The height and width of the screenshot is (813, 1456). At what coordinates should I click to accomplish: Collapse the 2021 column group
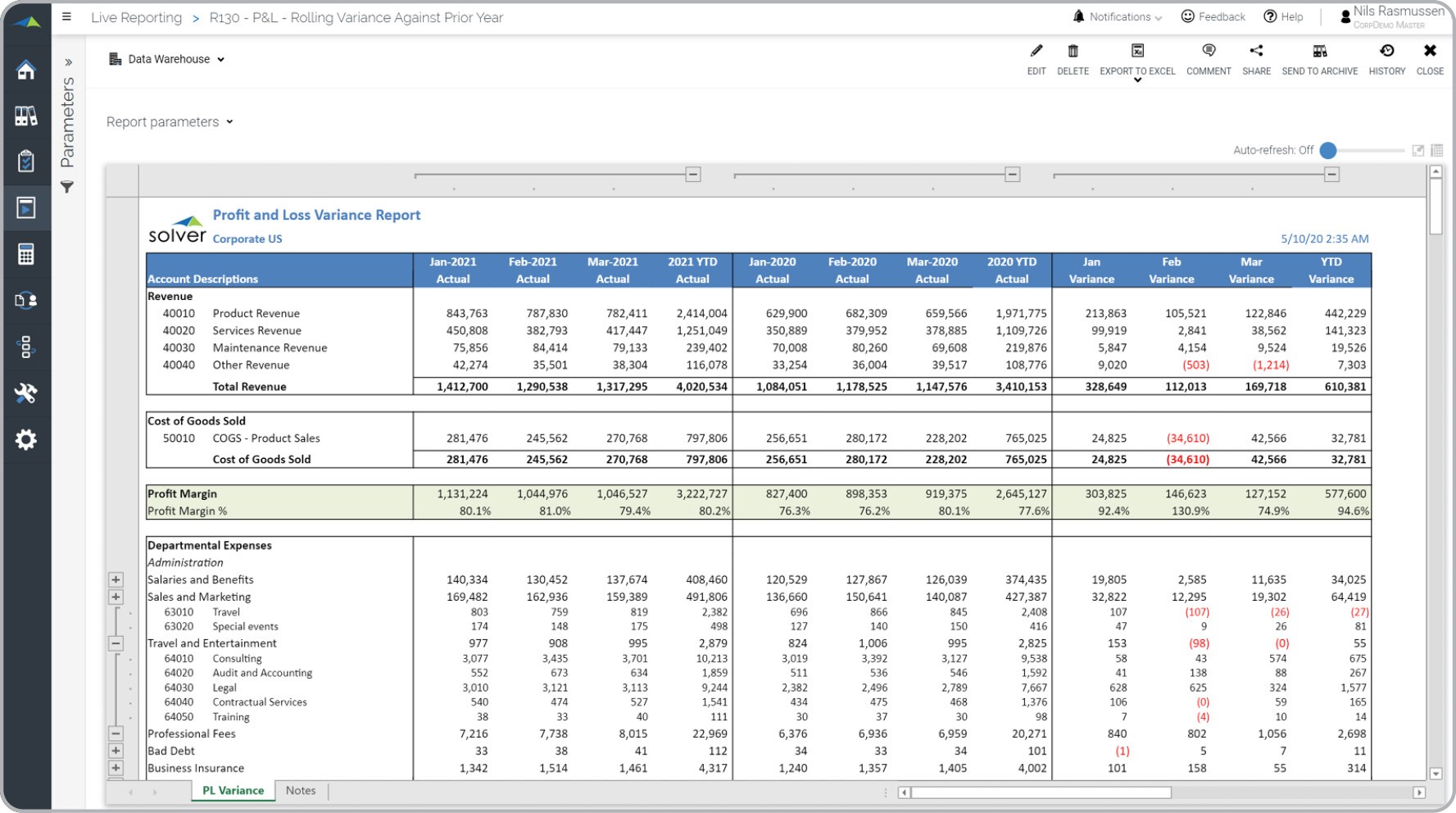pos(693,175)
